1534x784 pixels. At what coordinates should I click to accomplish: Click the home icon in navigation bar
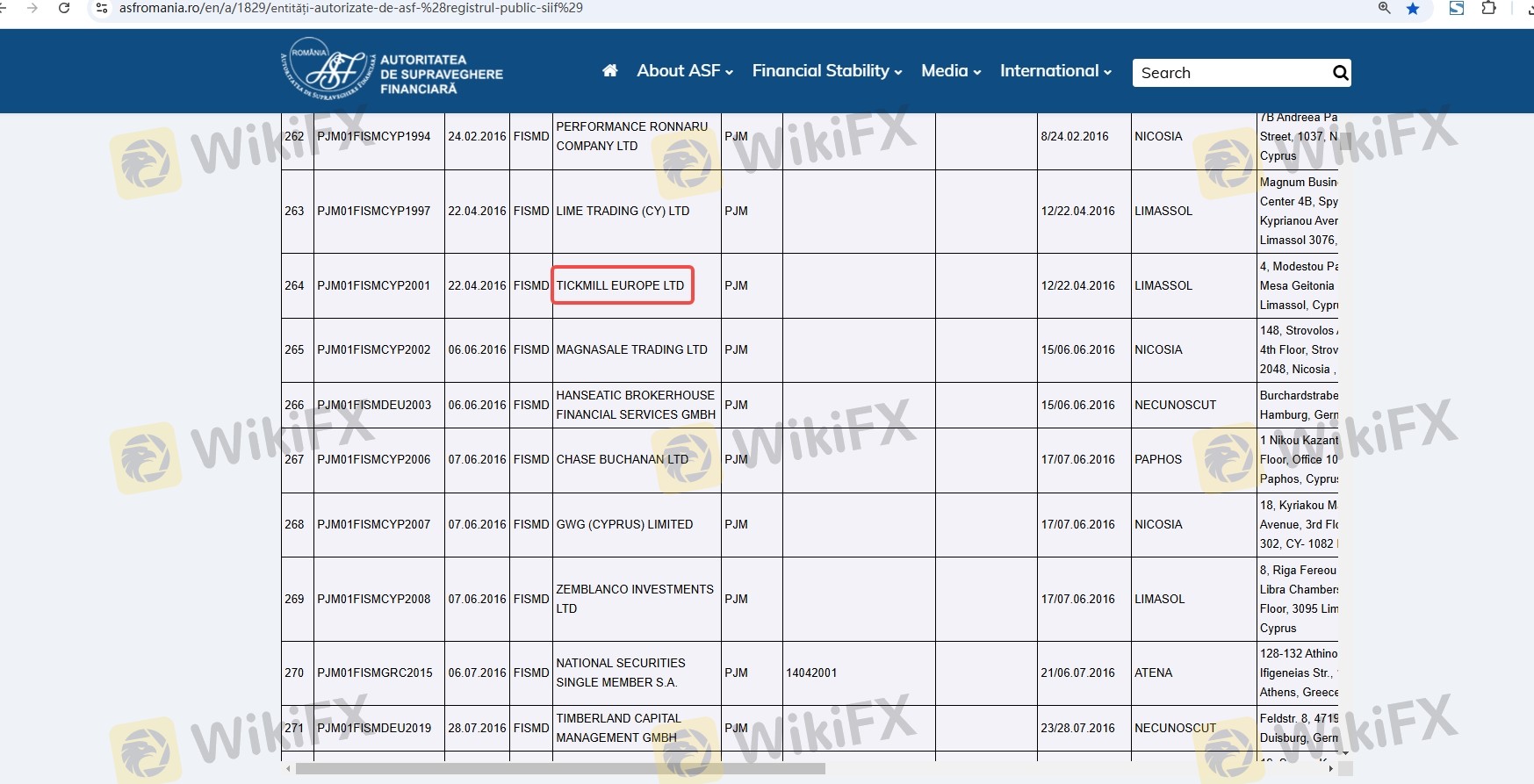[x=609, y=71]
